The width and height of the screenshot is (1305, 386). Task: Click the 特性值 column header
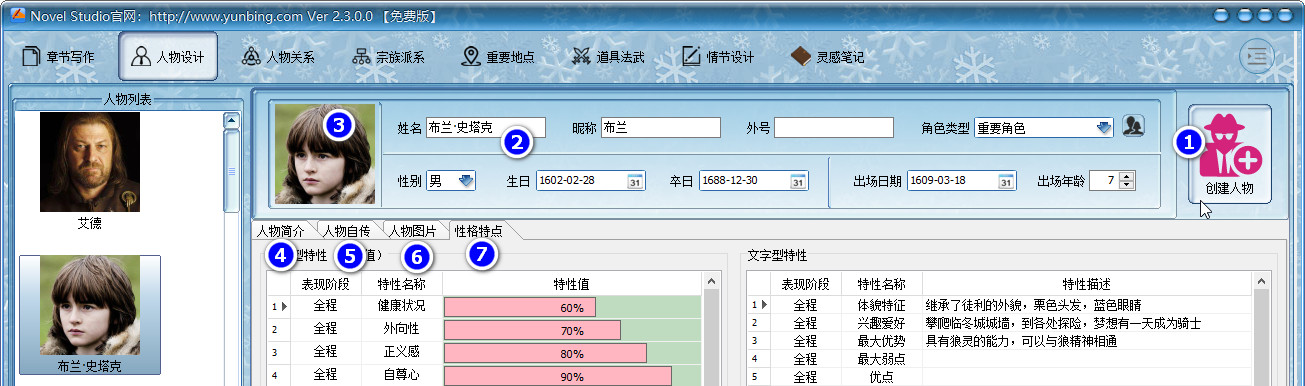[x=572, y=284]
